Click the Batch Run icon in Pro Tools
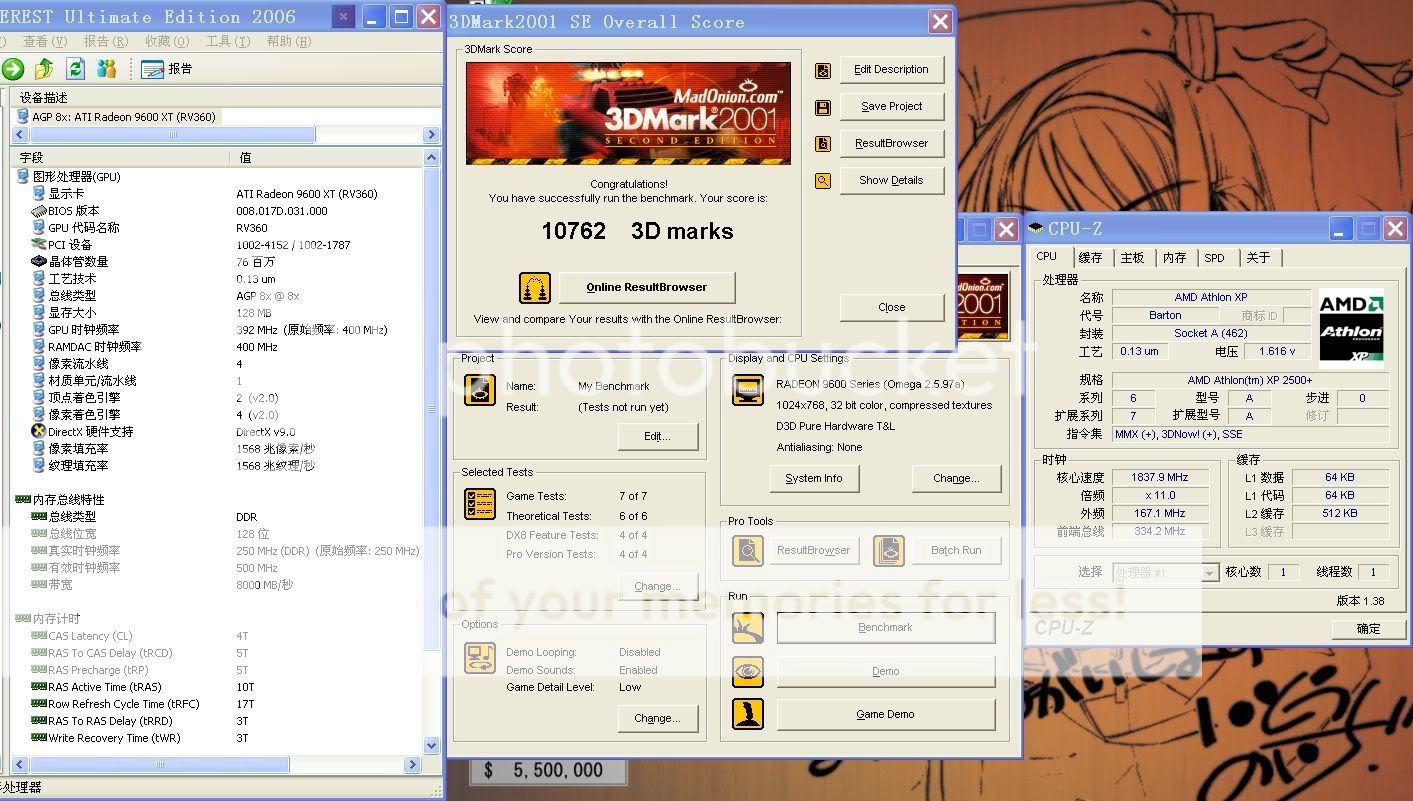The image size is (1413, 801). (x=889, y=551)
